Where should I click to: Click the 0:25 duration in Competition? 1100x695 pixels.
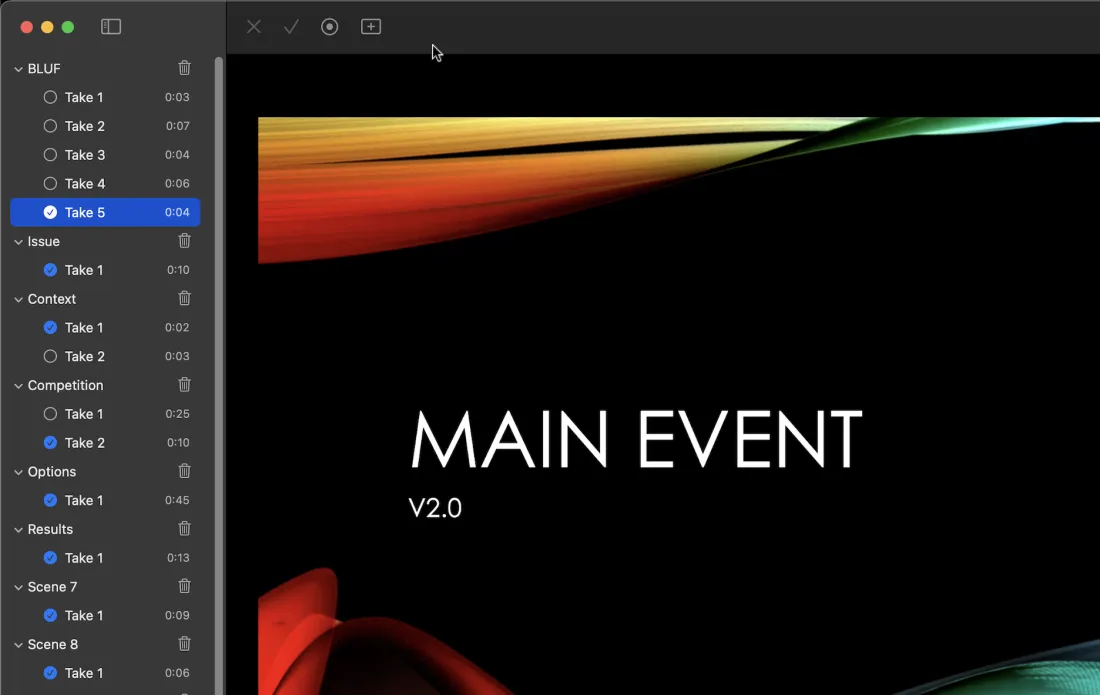(177, 414)
